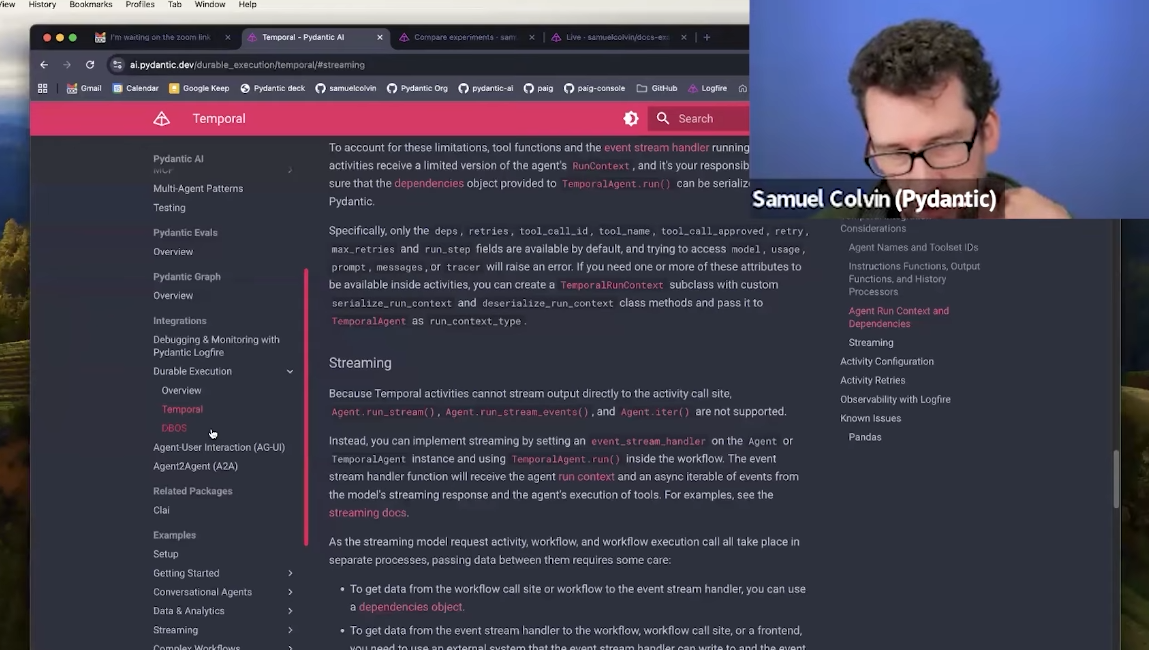
Task: Open the Profiles menu
Action: click(x=140, y=4)
